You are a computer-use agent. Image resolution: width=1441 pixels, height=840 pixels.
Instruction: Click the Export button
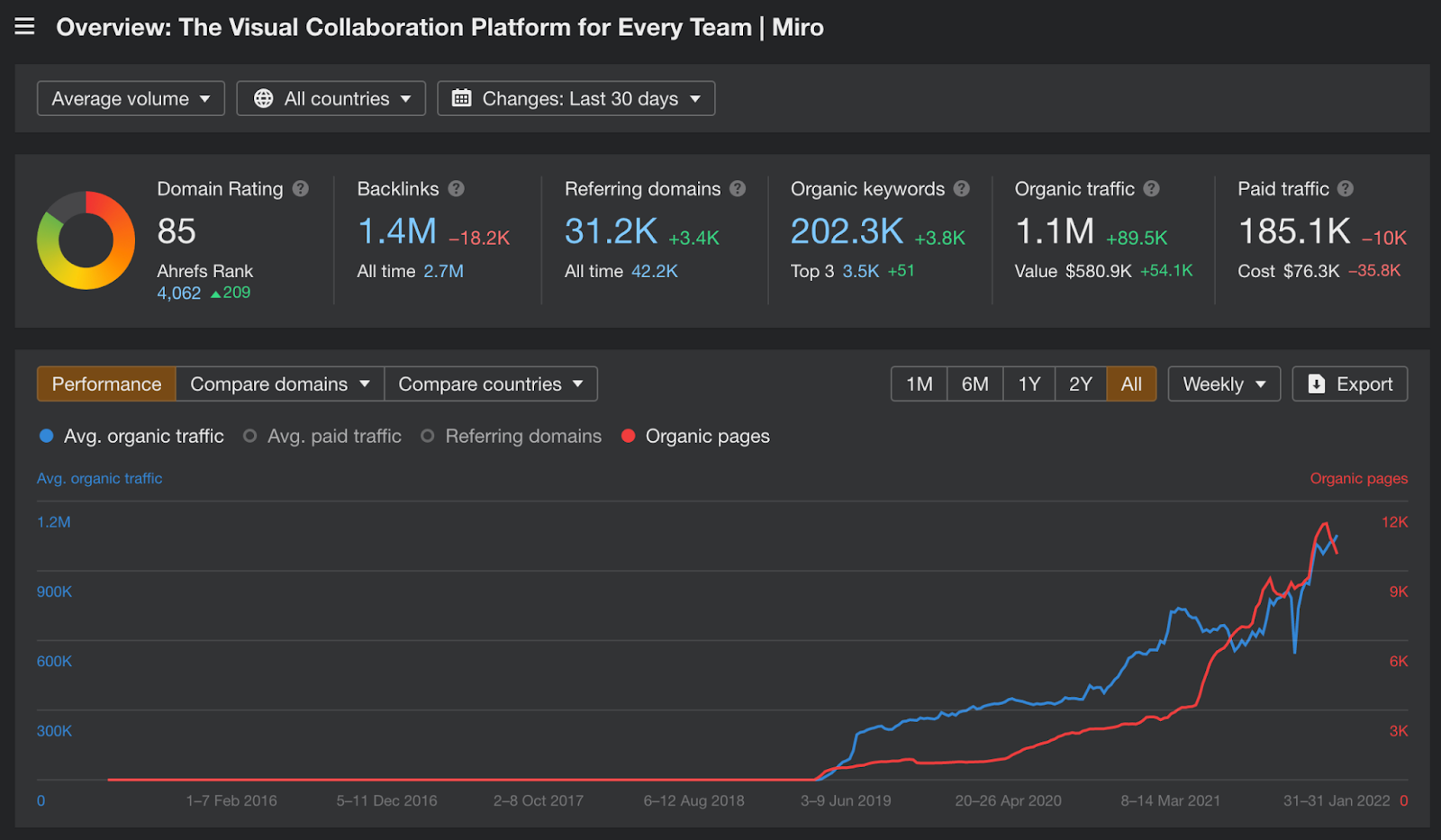(x=1350, y=384)
